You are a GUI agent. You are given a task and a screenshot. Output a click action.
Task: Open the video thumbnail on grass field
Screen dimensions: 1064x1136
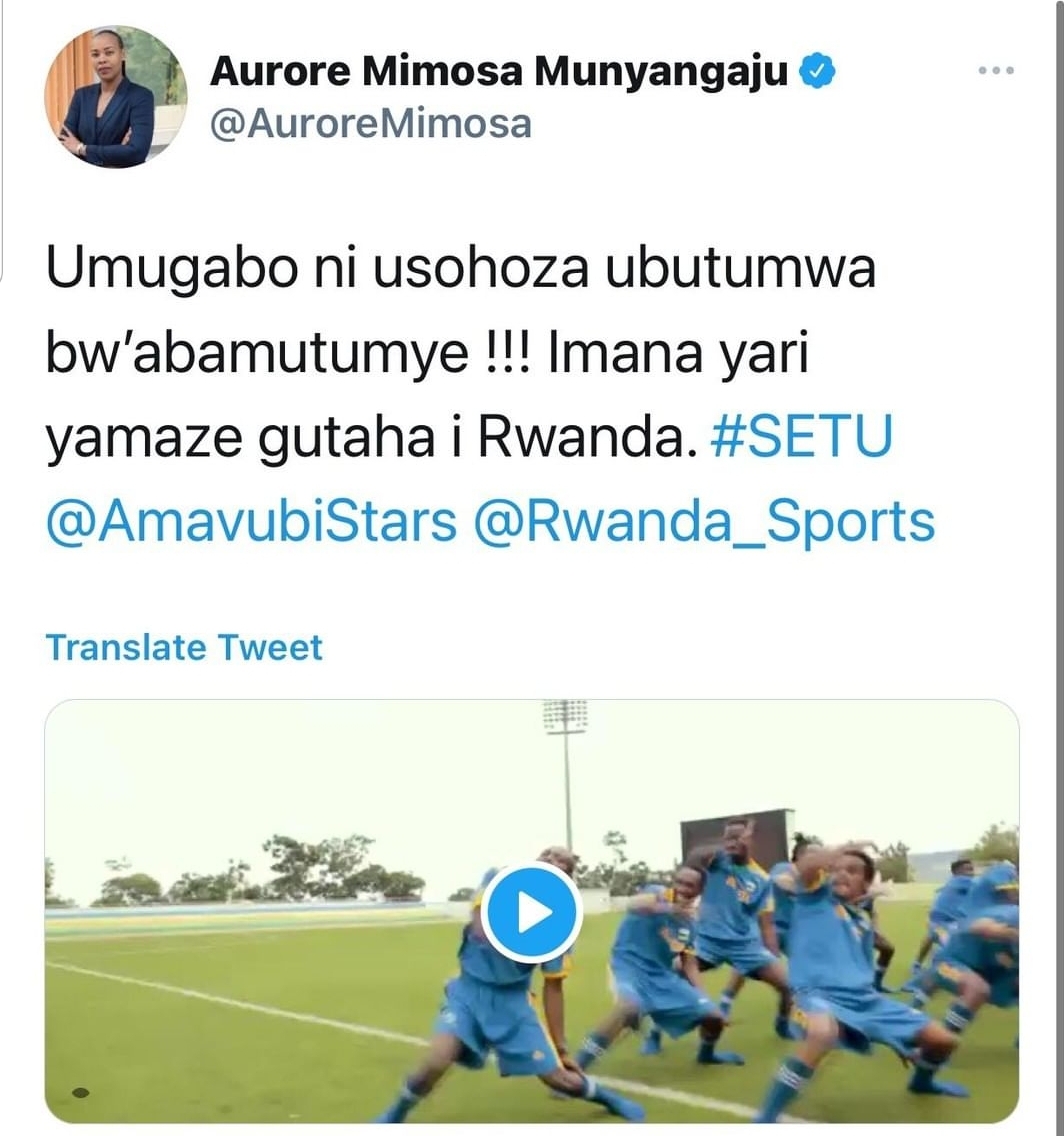532,911
